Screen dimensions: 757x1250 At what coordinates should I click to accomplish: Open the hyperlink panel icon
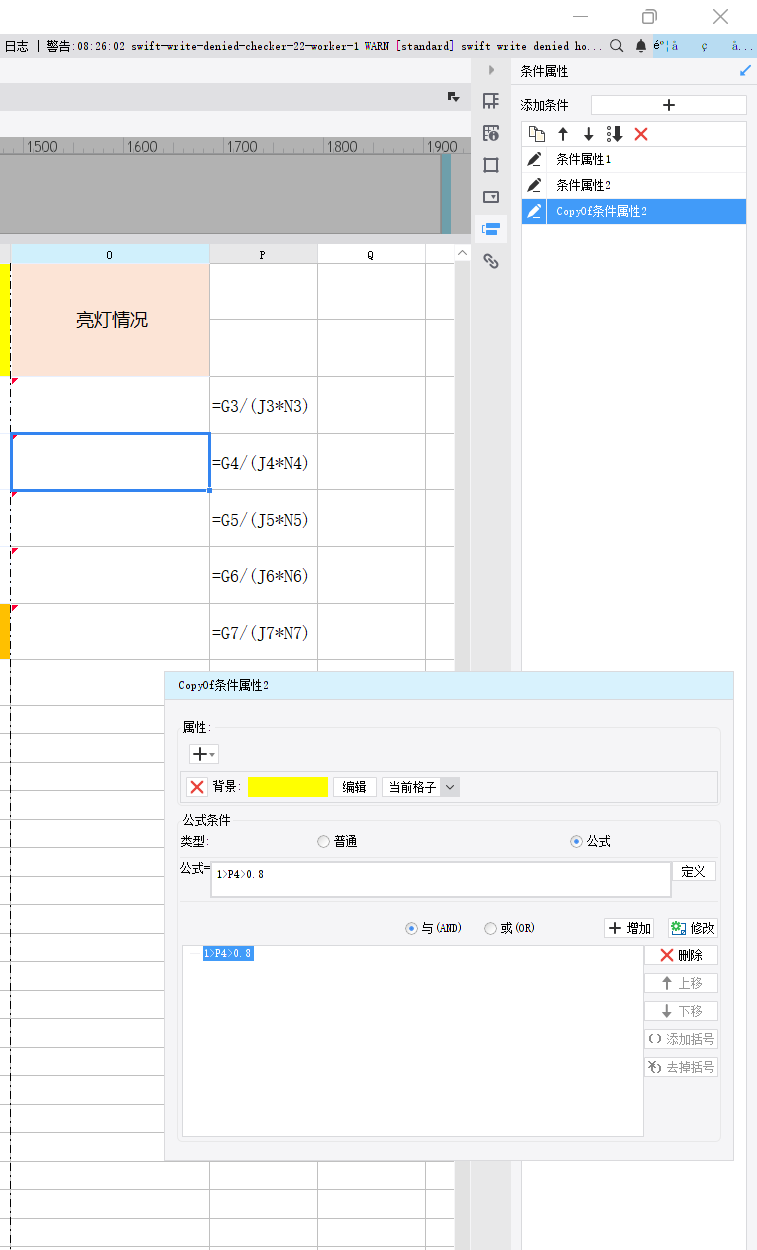coord(491,261)
